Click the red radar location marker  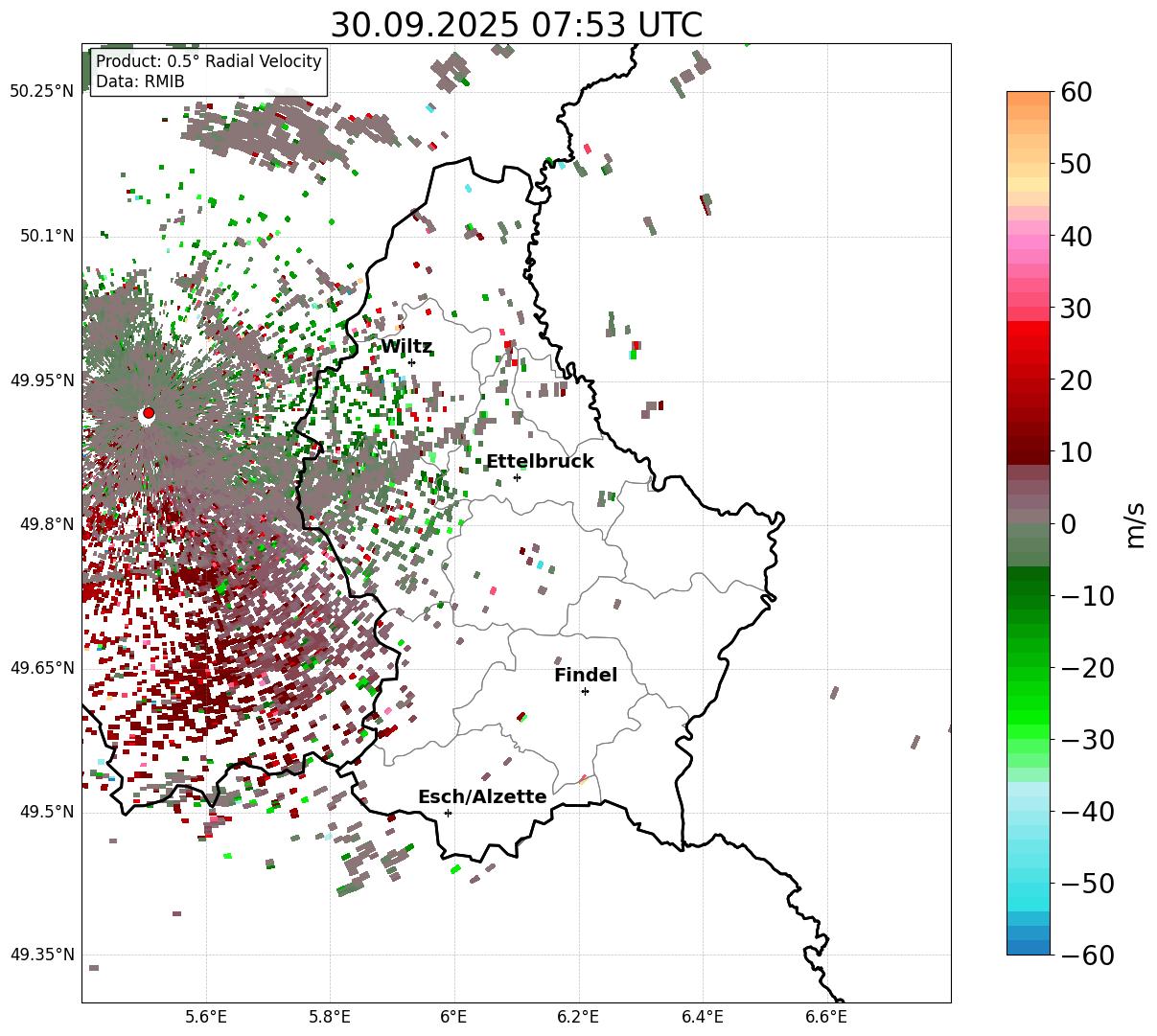coord(149,412)
